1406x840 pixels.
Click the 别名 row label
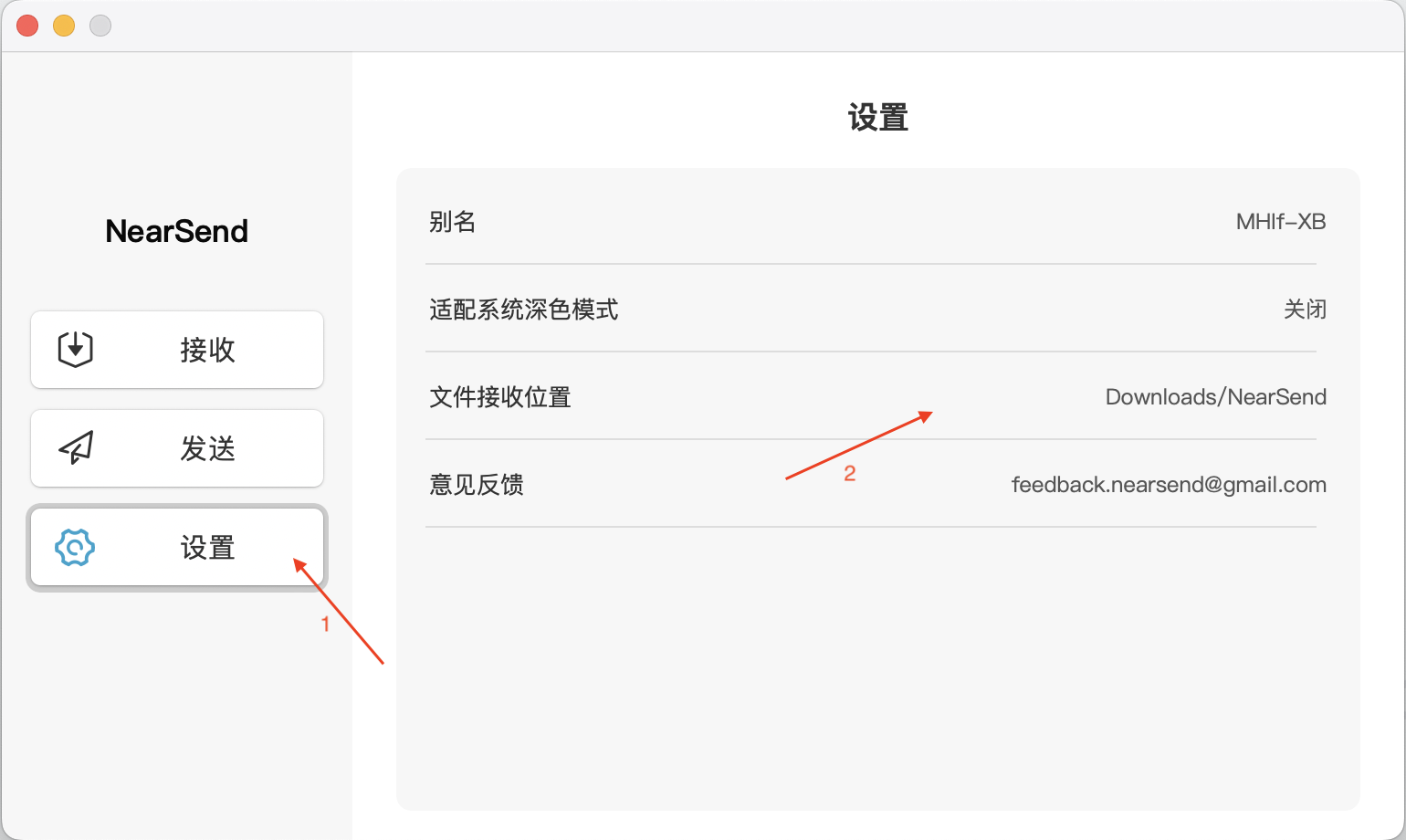point(453,222)
